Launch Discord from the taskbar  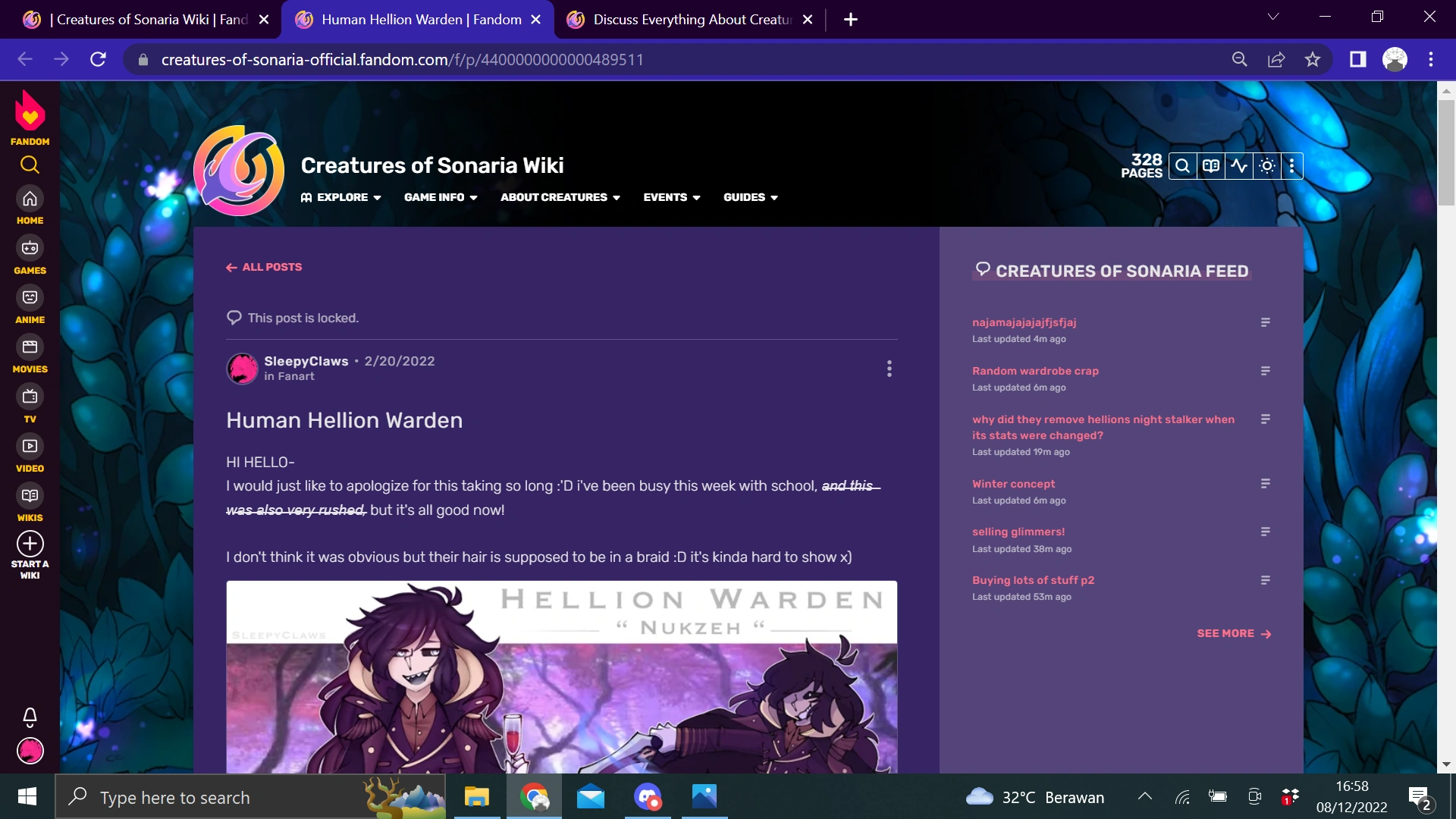(x=647, y=796)
